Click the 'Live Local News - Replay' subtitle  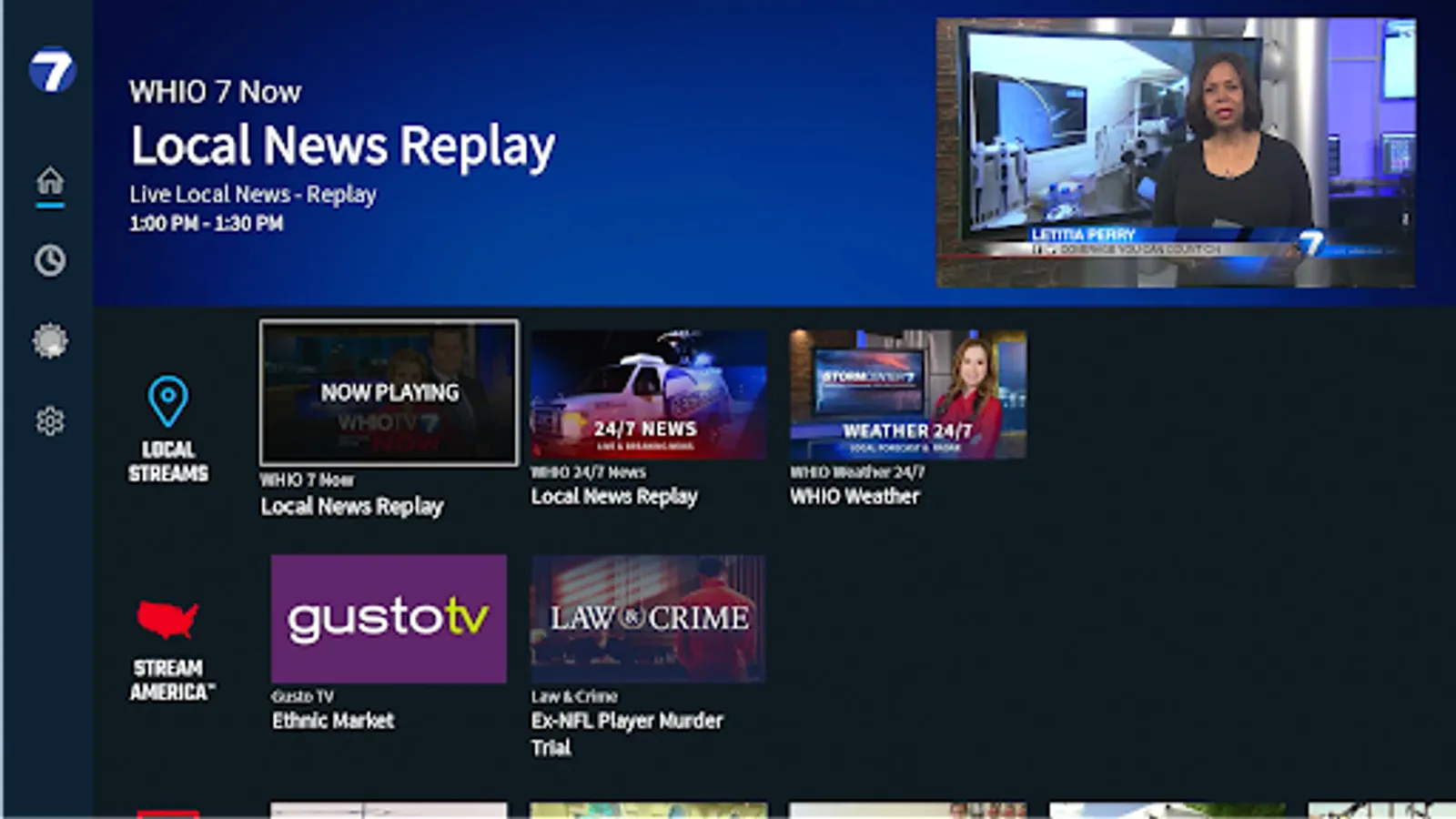pyautogui.click(x=253, y=195)
